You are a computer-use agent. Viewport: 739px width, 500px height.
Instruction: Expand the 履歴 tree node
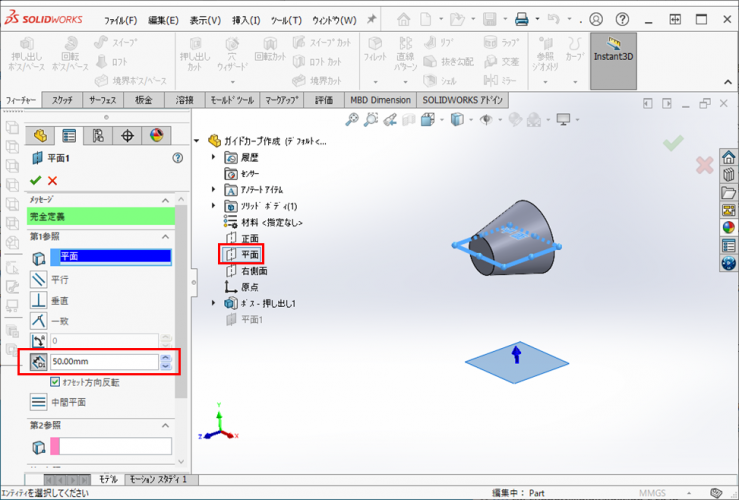[x=214, y=158]
